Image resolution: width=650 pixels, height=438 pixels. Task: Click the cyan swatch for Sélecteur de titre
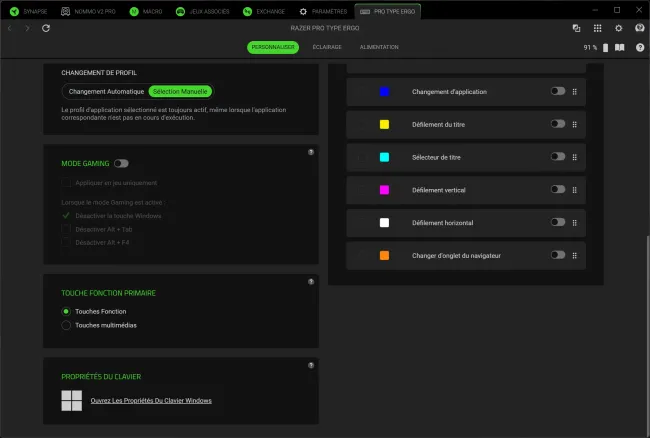coord(384,157)
